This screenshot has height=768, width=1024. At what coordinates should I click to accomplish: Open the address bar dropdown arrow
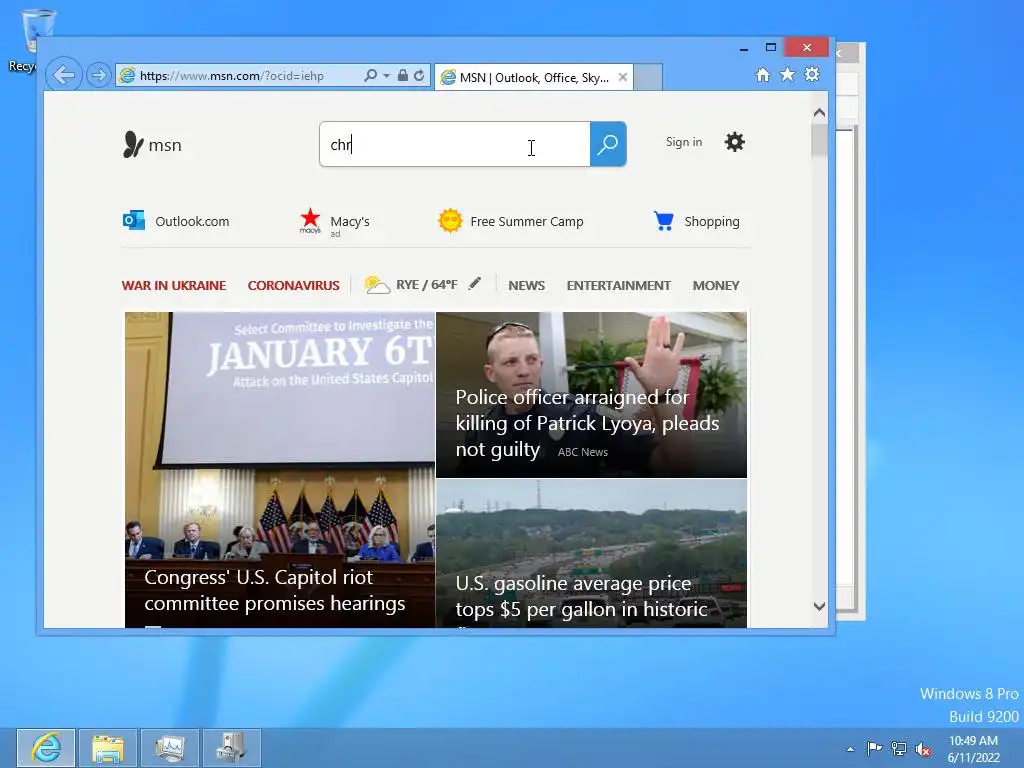pos(386,76)
